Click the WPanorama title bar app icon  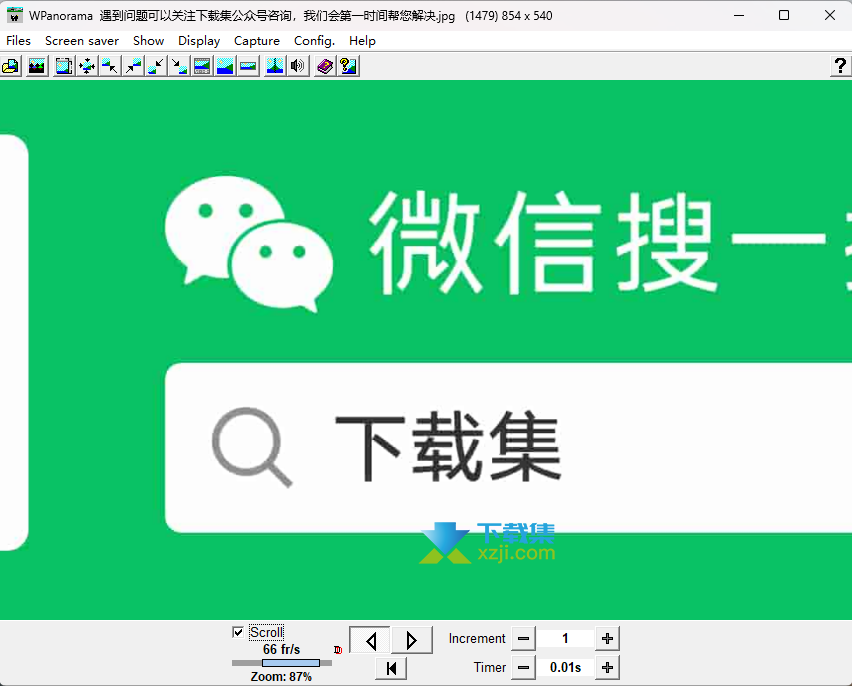click(15, 15)
